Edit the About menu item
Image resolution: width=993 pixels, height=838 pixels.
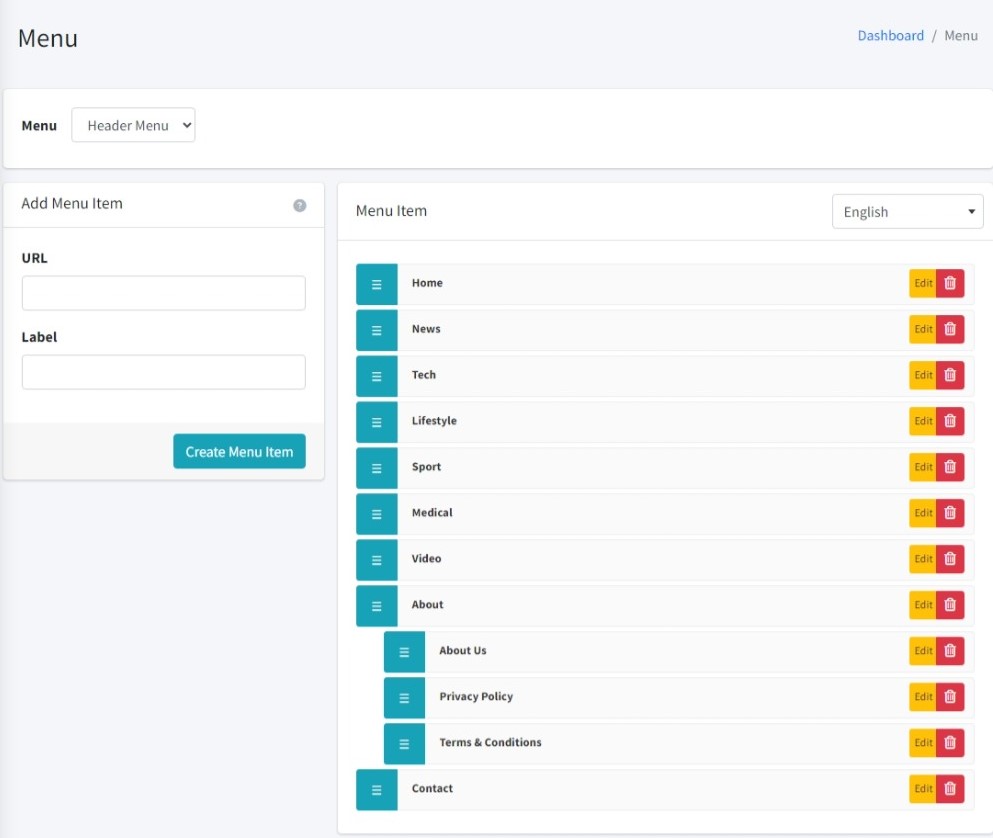(923, 605)
